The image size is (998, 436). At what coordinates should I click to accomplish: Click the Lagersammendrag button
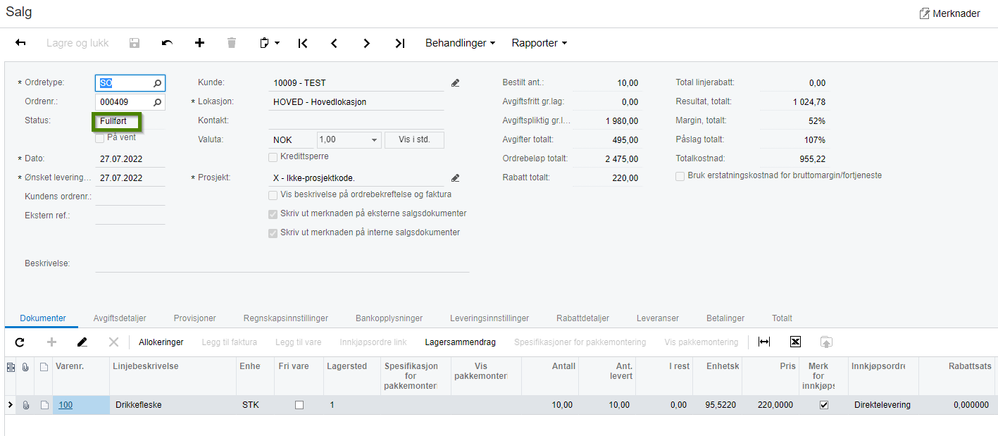click(x=456, y=342)
